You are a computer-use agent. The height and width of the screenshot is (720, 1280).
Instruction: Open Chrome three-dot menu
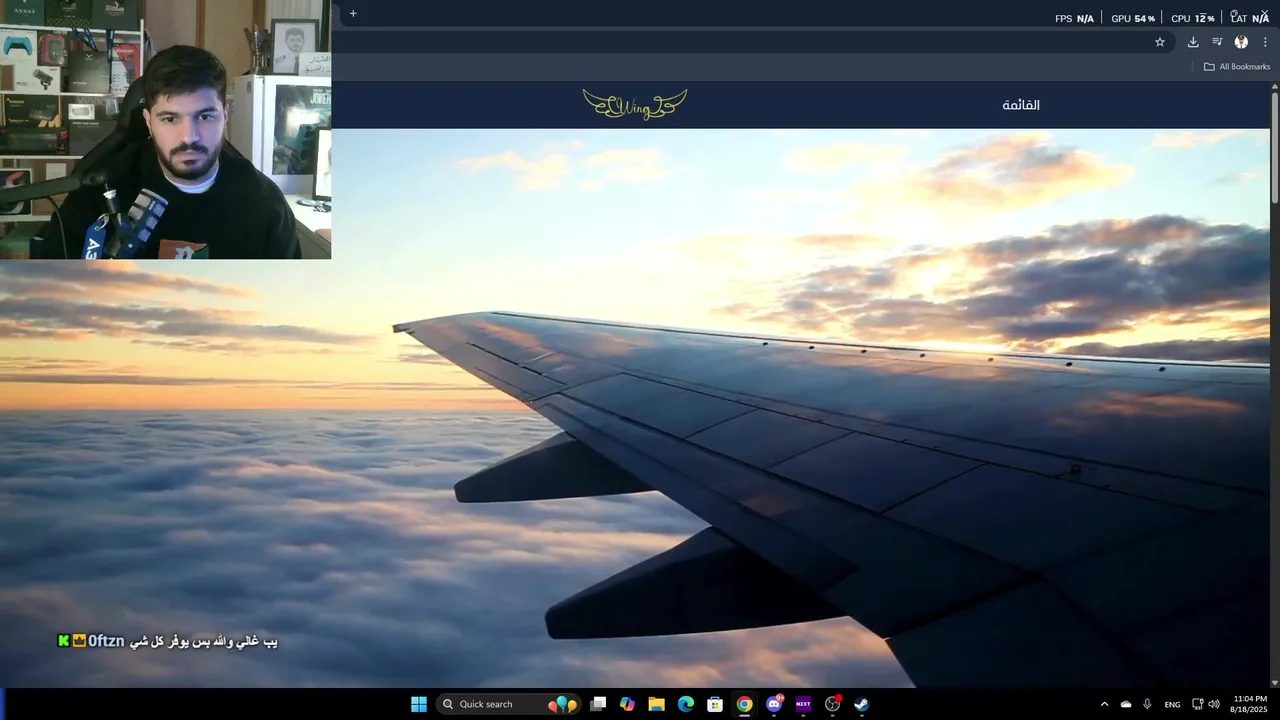click(x=1265, y=42)
